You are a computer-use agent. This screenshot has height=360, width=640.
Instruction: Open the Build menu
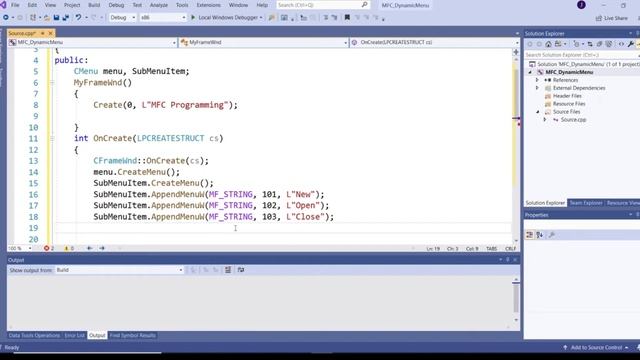pos(94,5)
